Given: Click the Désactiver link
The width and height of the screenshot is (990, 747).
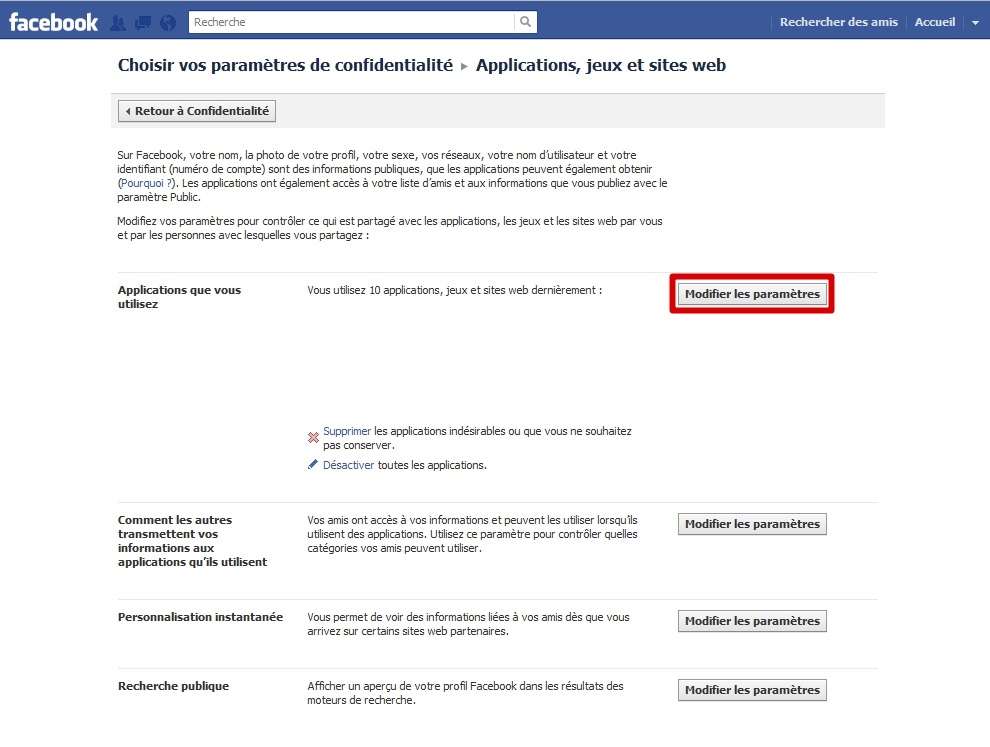Looking at the screenshot, I should [349, 465].
